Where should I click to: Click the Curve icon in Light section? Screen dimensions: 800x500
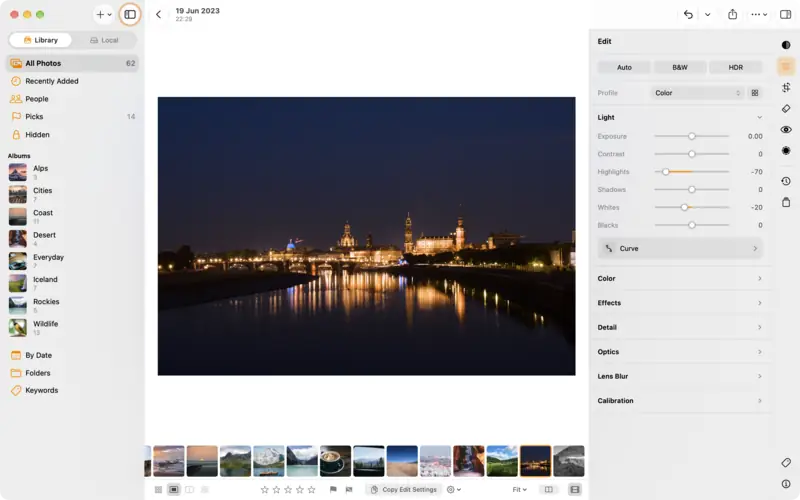[608, 248]
